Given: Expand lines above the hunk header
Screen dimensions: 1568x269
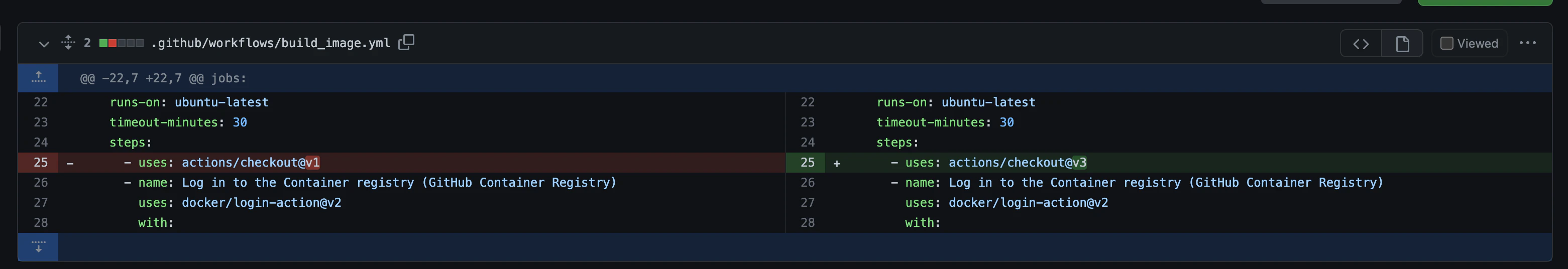Looking at the screenshot, I should (x=38, y=78).
